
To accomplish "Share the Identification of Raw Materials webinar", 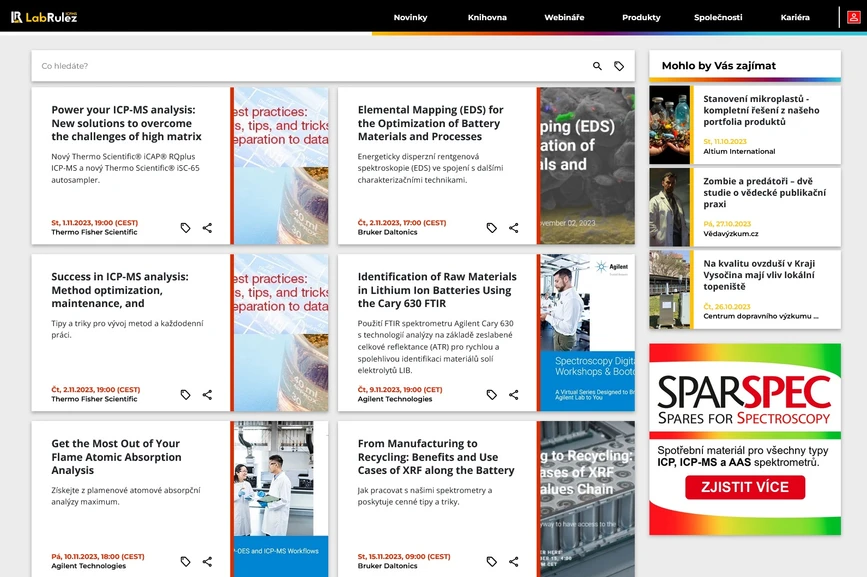I will pyautogui.click(x=514, y=395).
